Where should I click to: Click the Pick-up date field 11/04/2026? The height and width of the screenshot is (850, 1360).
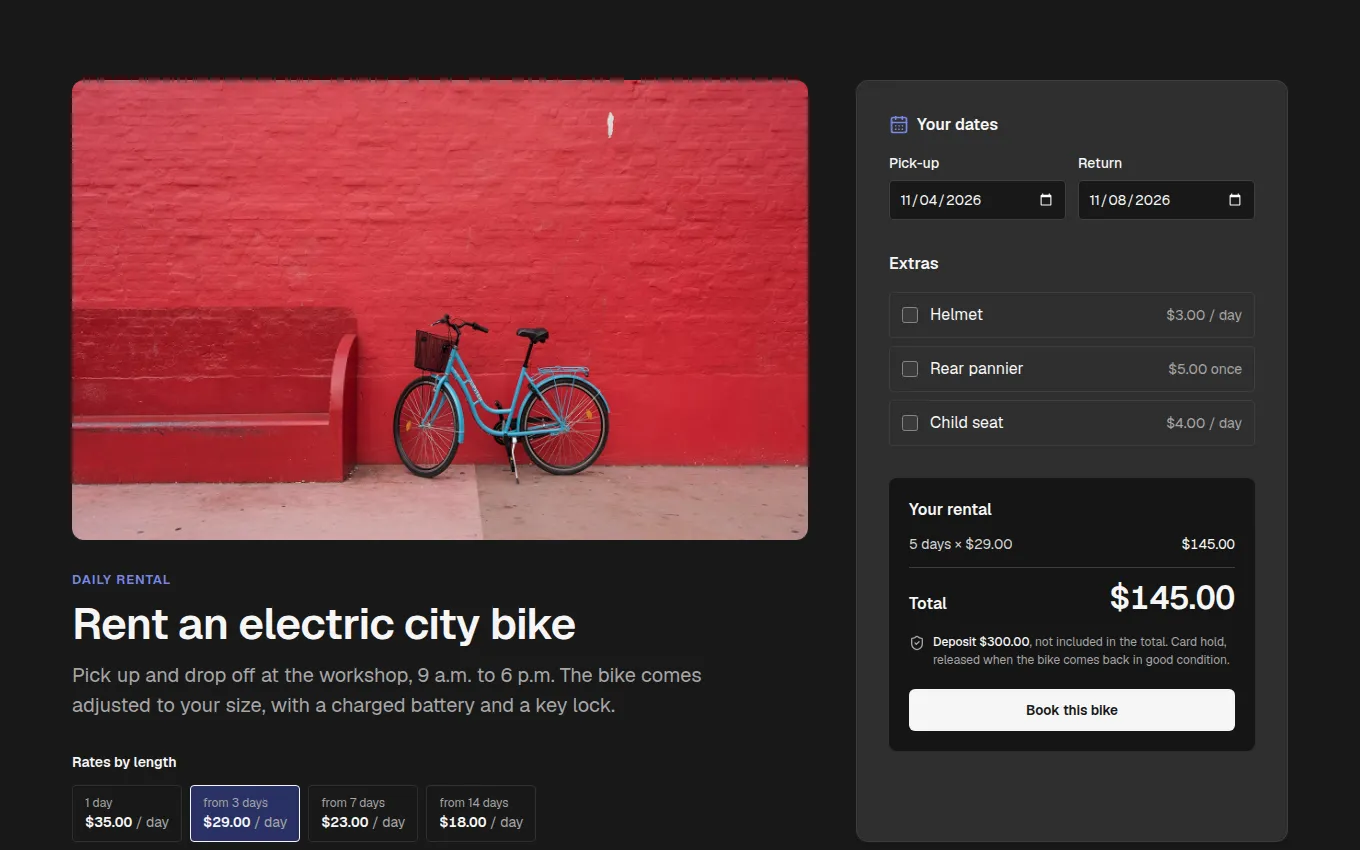[977, 200]
